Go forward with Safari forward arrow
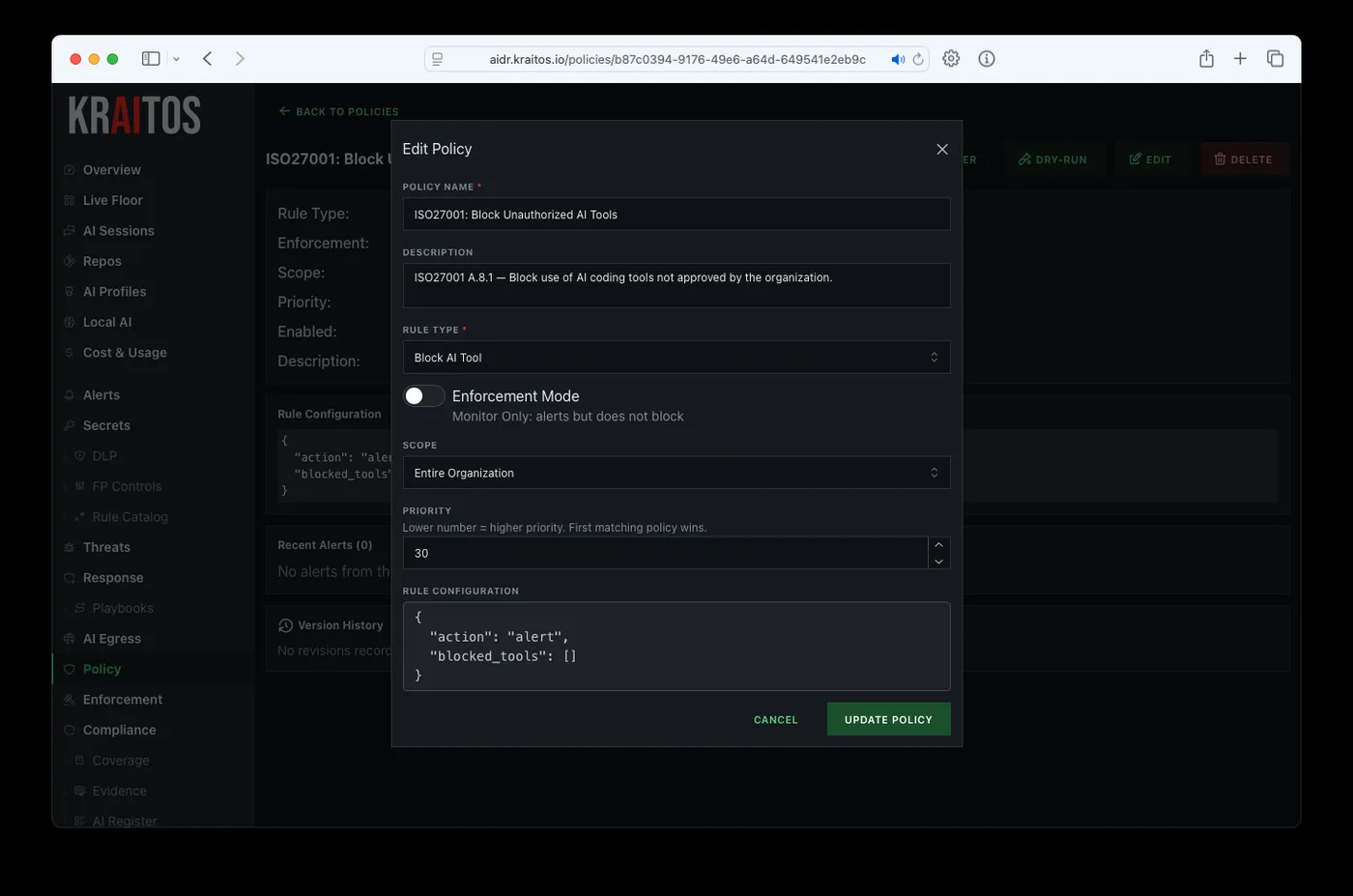1353x896 pixels. tap(240, 59)
